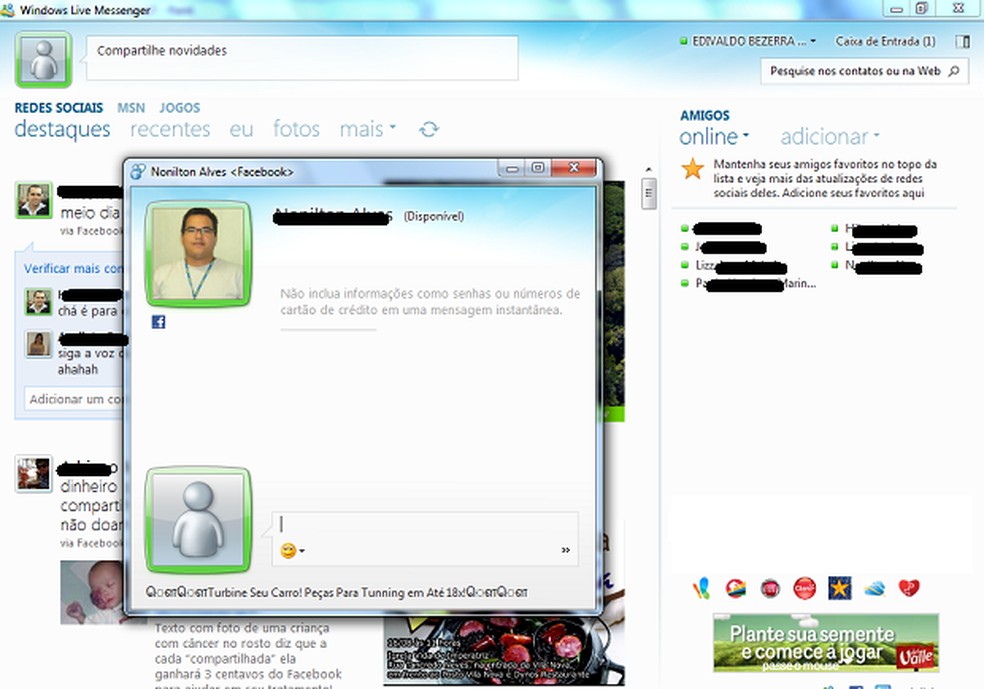The height and width of the screenshot is (689, 984).
Task: Select the contact ending in 'Marin...'
Action: (x=749, y=284)
